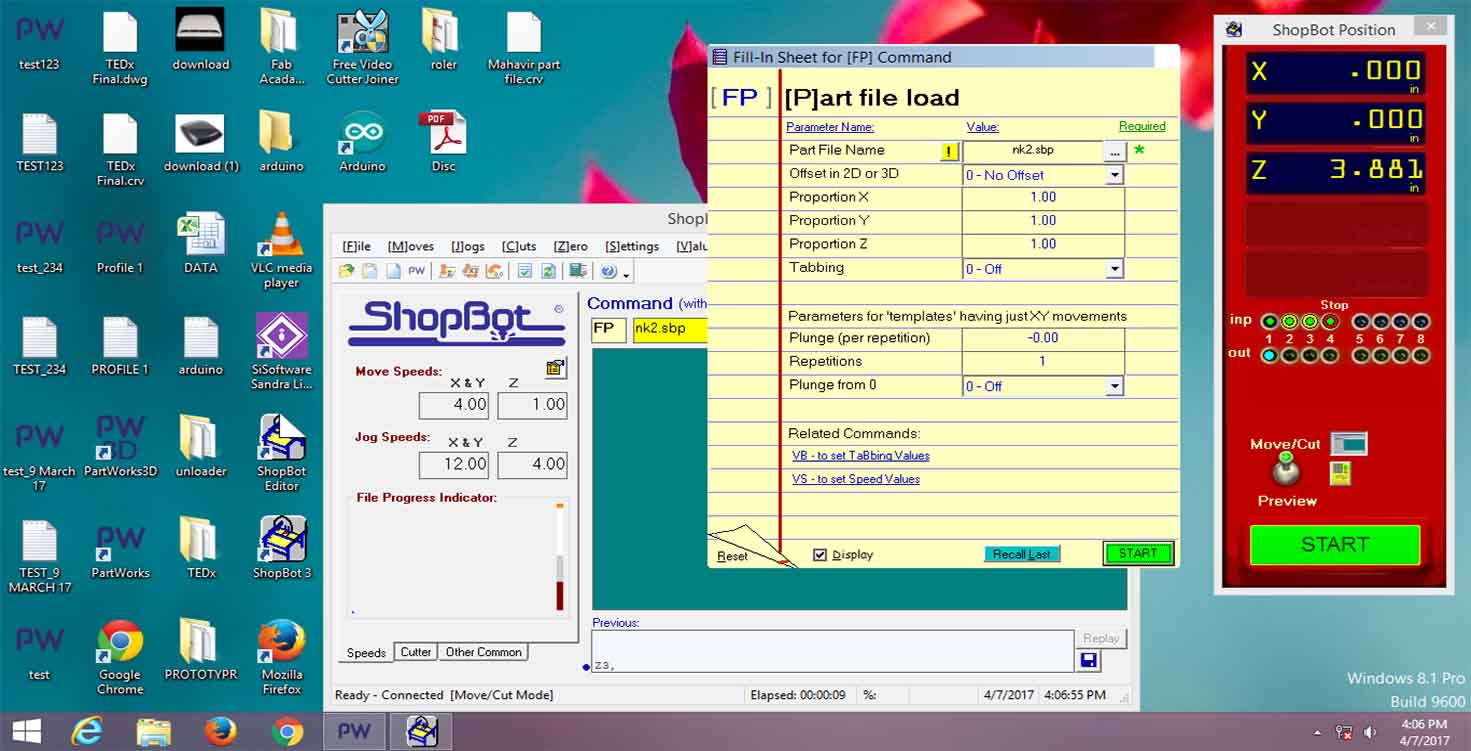
Task: Expand the Offset in 2D or 3D dropdown
Action: click(1114, 175)
